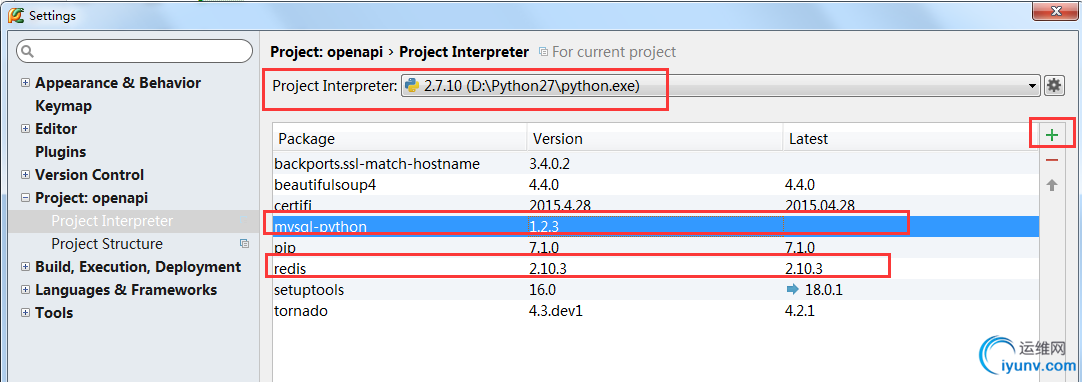This screenshot has width=1082, height=382.
Task: Click redis latest version 2.10.3 cell
Action: (x=804, y=269)
